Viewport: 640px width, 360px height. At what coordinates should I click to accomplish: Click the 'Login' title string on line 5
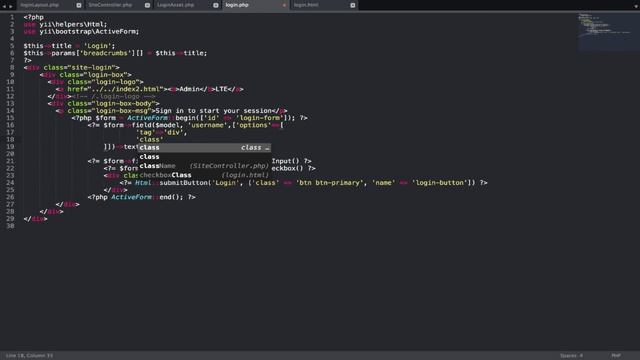(98, 46)
